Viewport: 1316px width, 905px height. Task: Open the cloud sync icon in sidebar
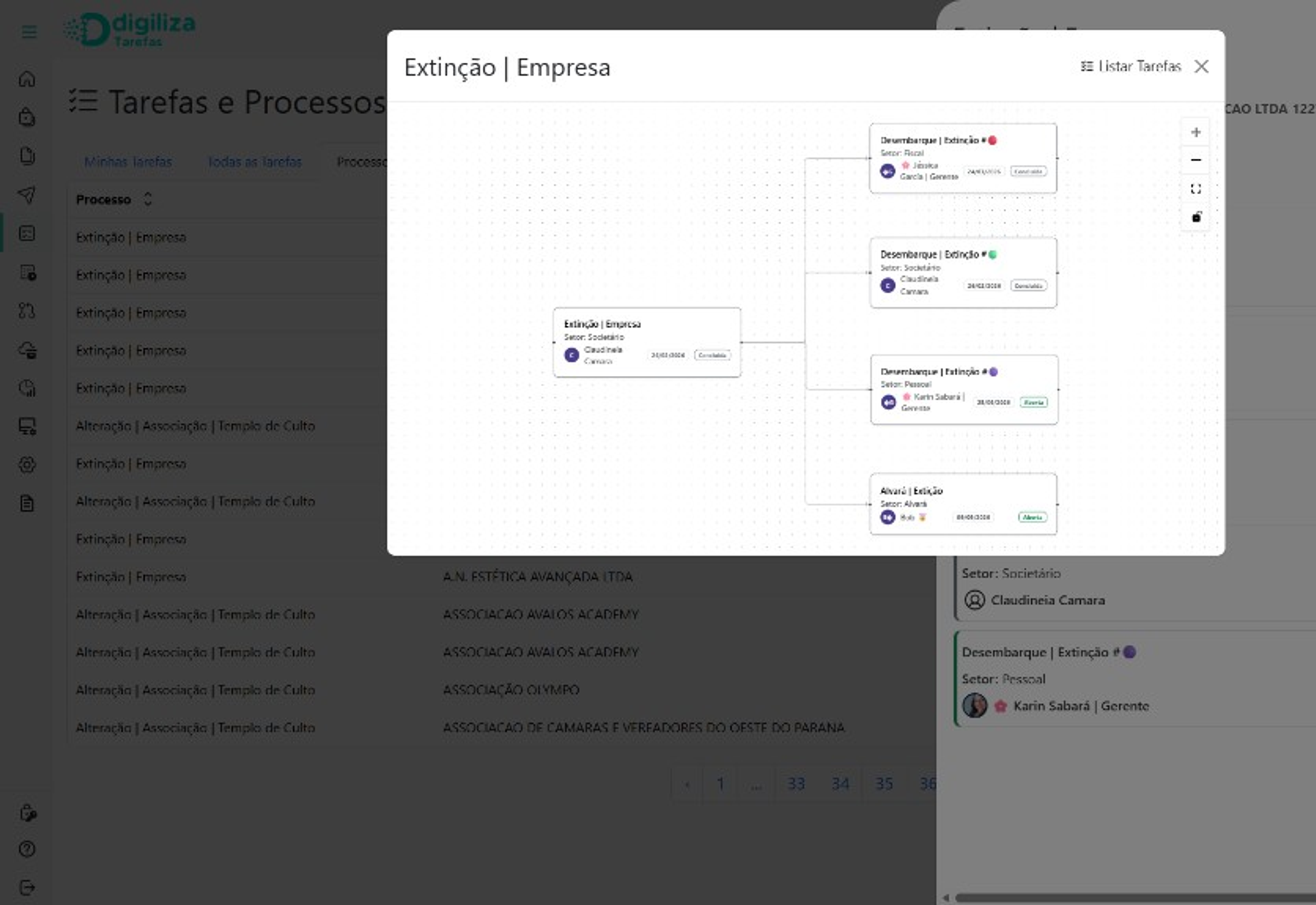(27, 350)
